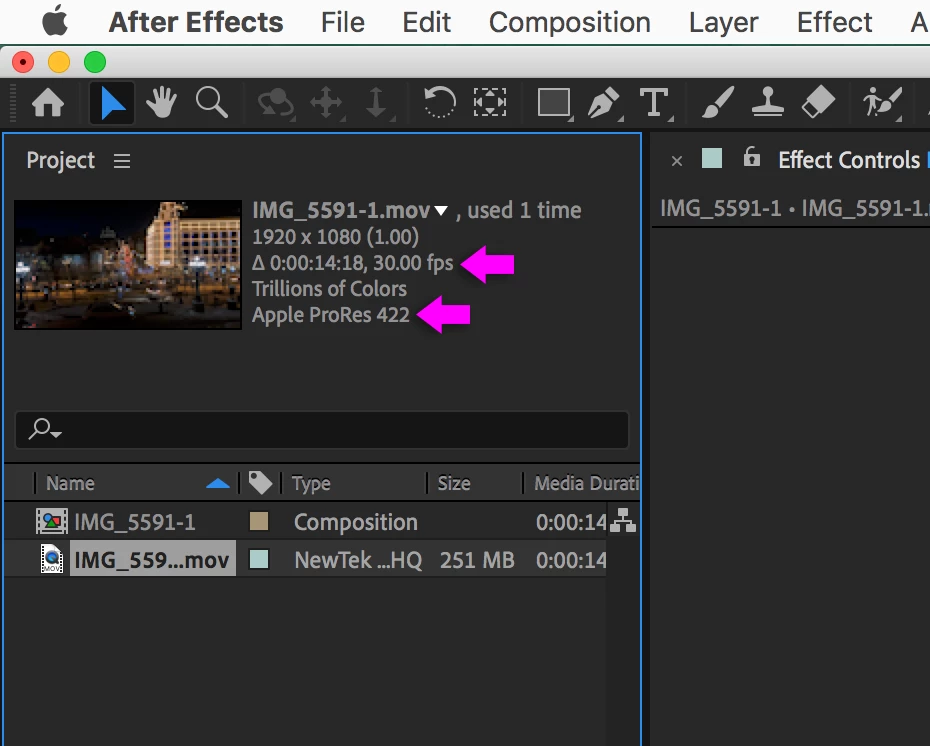Open the Project panel hamburger menu

point(122,161)
